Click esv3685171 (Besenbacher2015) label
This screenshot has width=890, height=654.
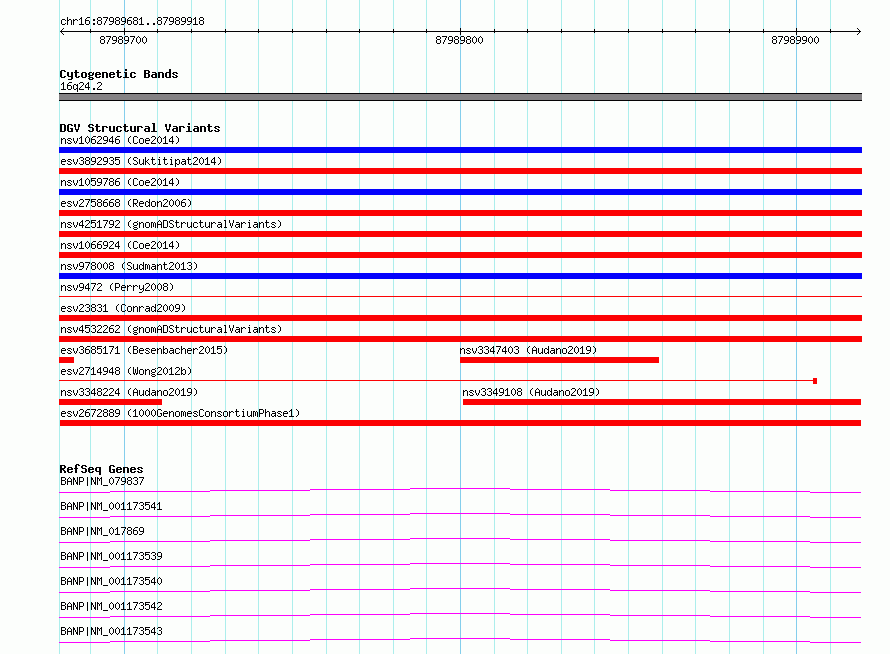(x=144, y=350)
